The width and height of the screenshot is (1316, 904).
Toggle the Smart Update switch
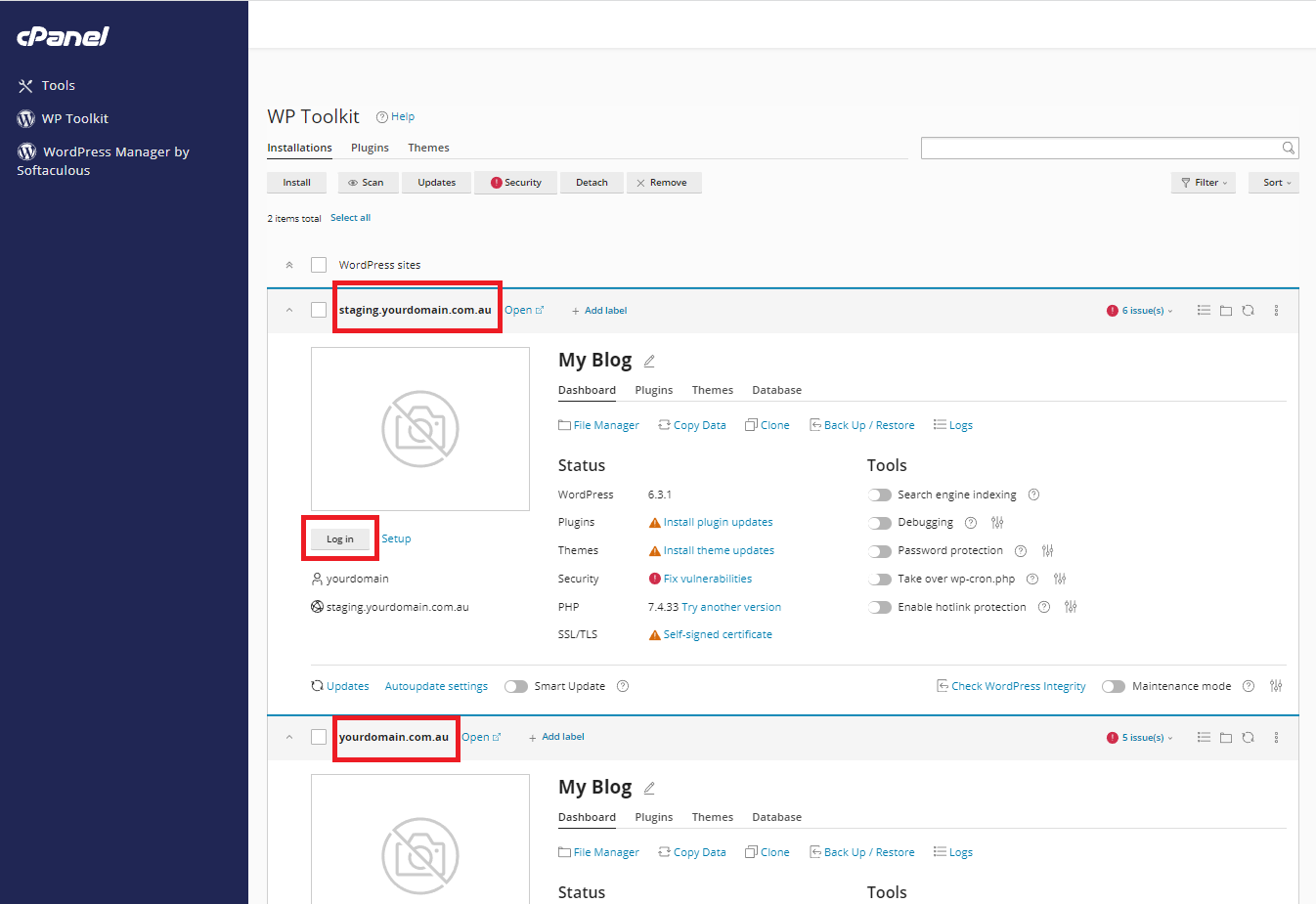coord(516,686)
